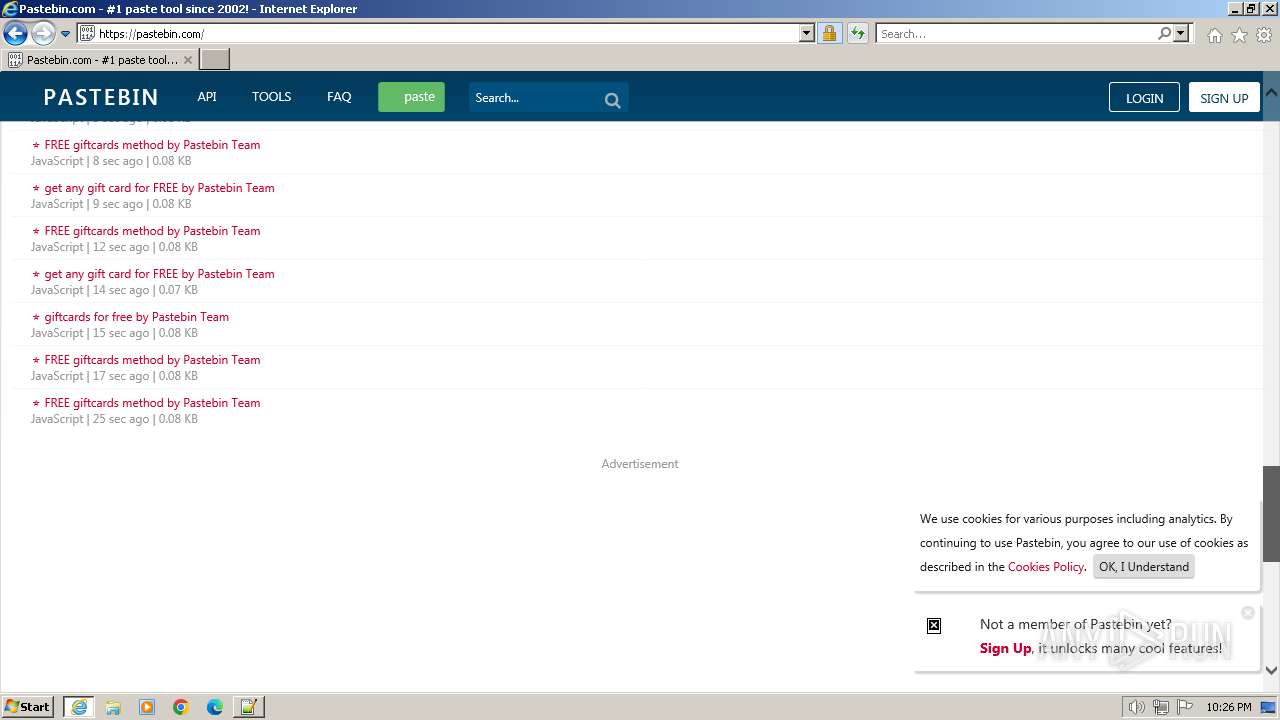Close the Pastebin.com tab
The width and height of the screenshot is (1280, 720).
click(188, 60)
